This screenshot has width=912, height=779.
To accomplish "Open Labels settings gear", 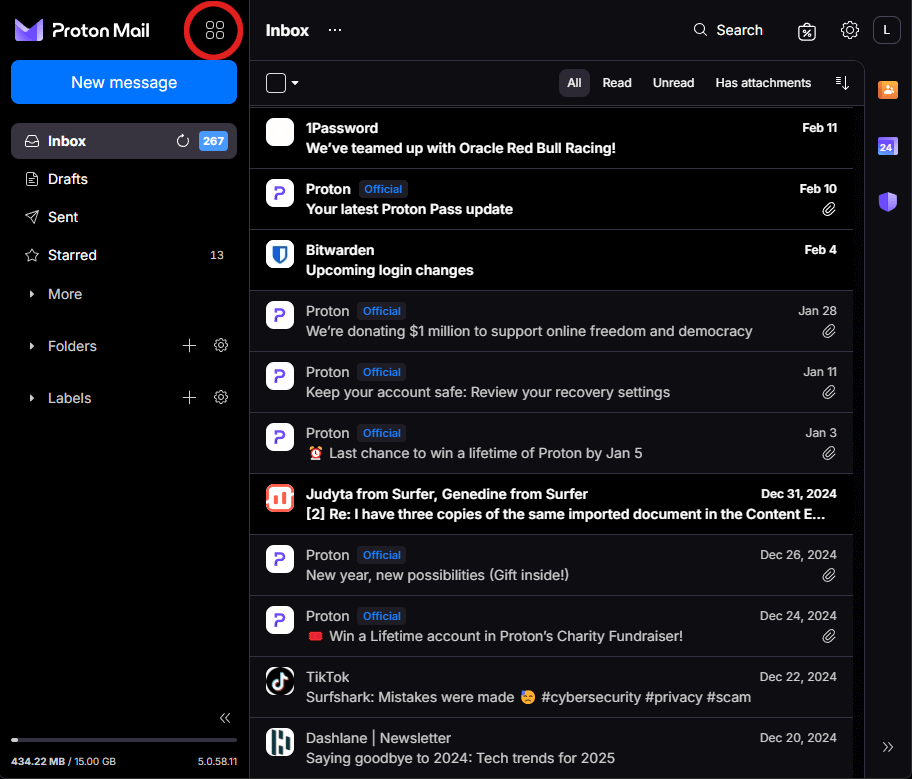I will tap(220, 398).
